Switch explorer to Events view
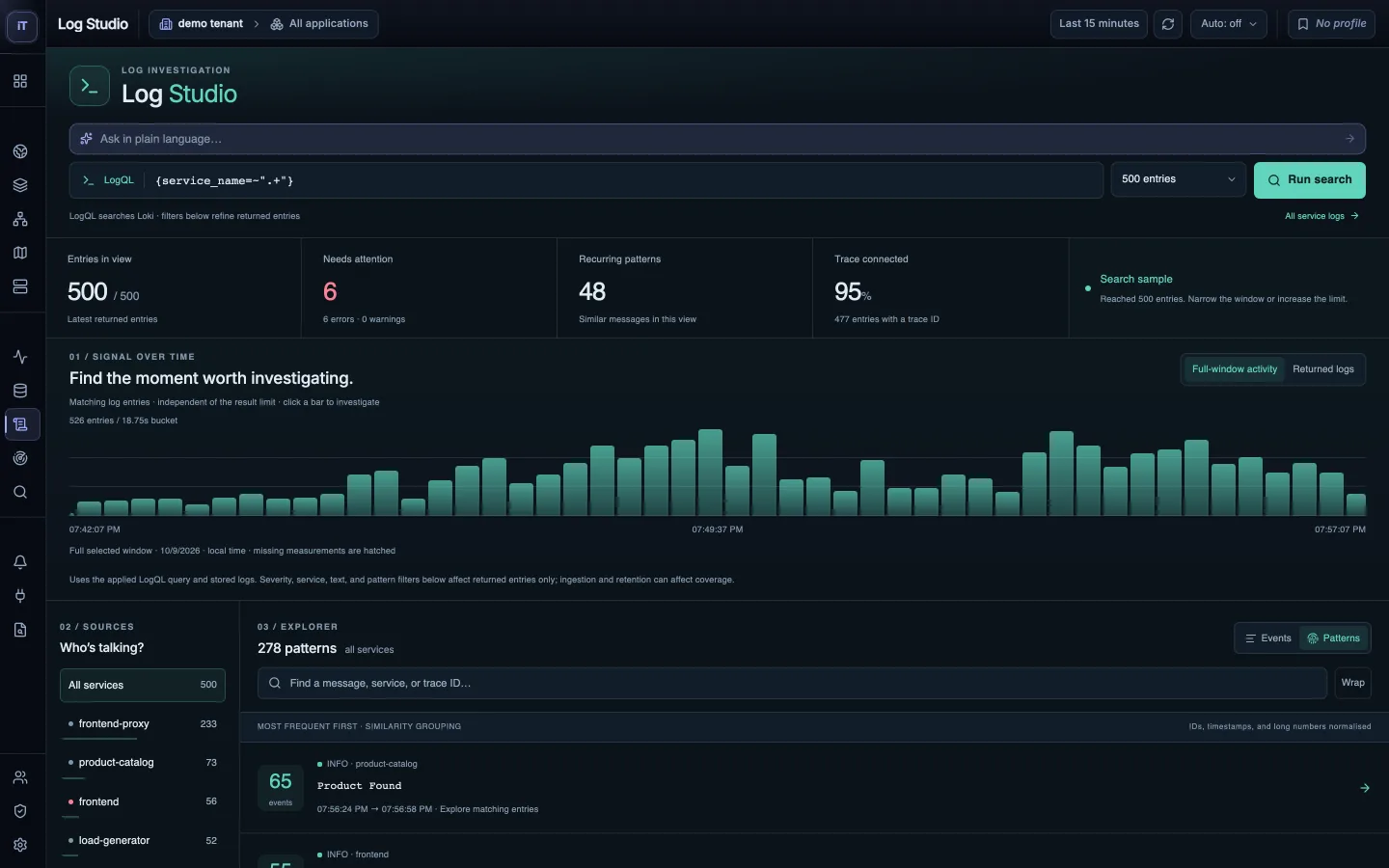The width and height of the screenshot is (1389, 868). 1267,638
